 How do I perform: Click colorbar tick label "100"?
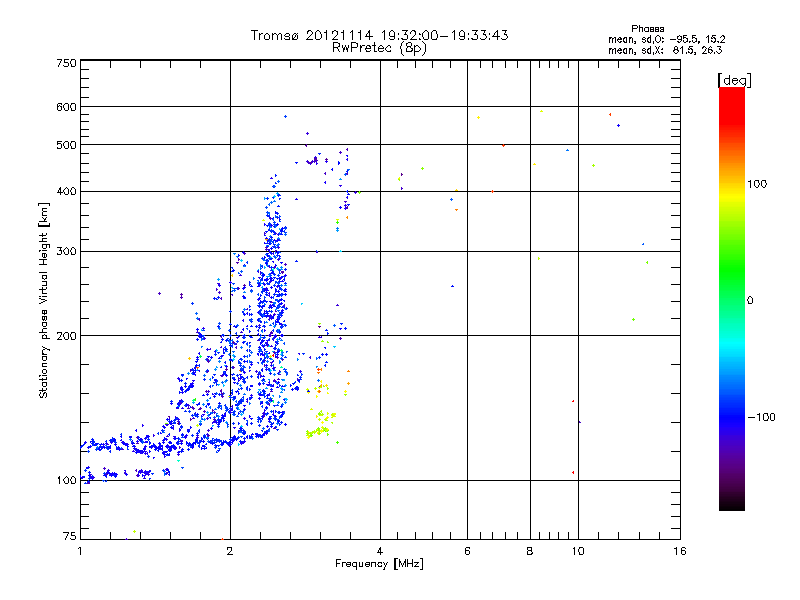point(757,184)
